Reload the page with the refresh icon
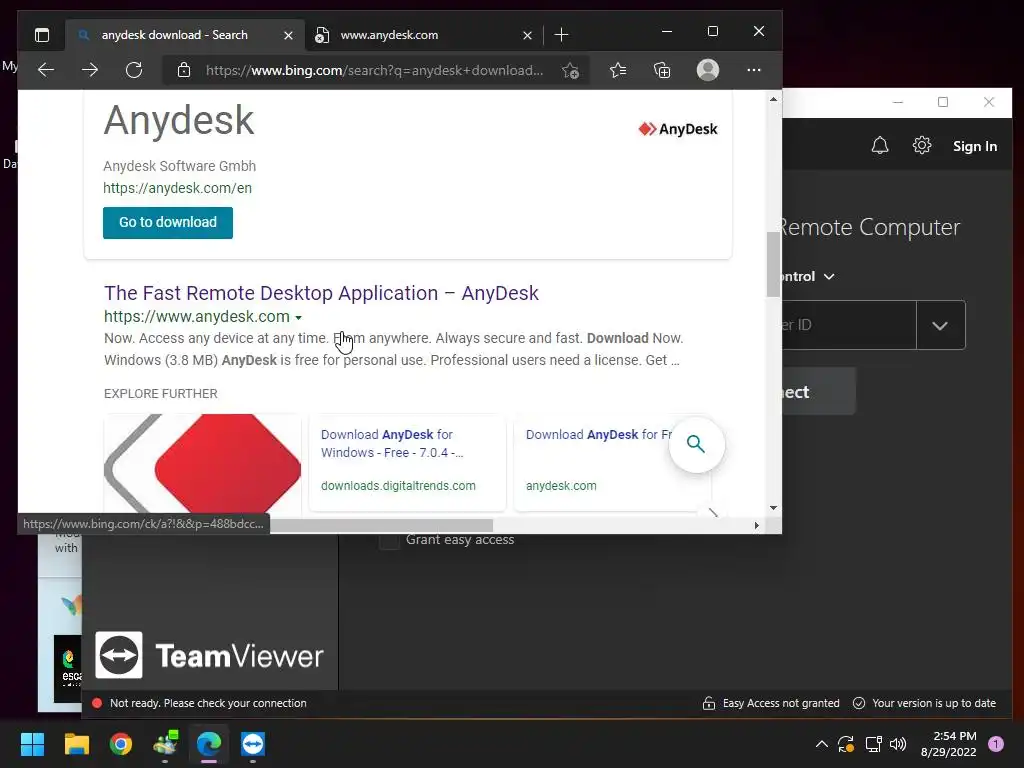The width and height of the screenshot is (1024, 768). [x=134, y=70]
